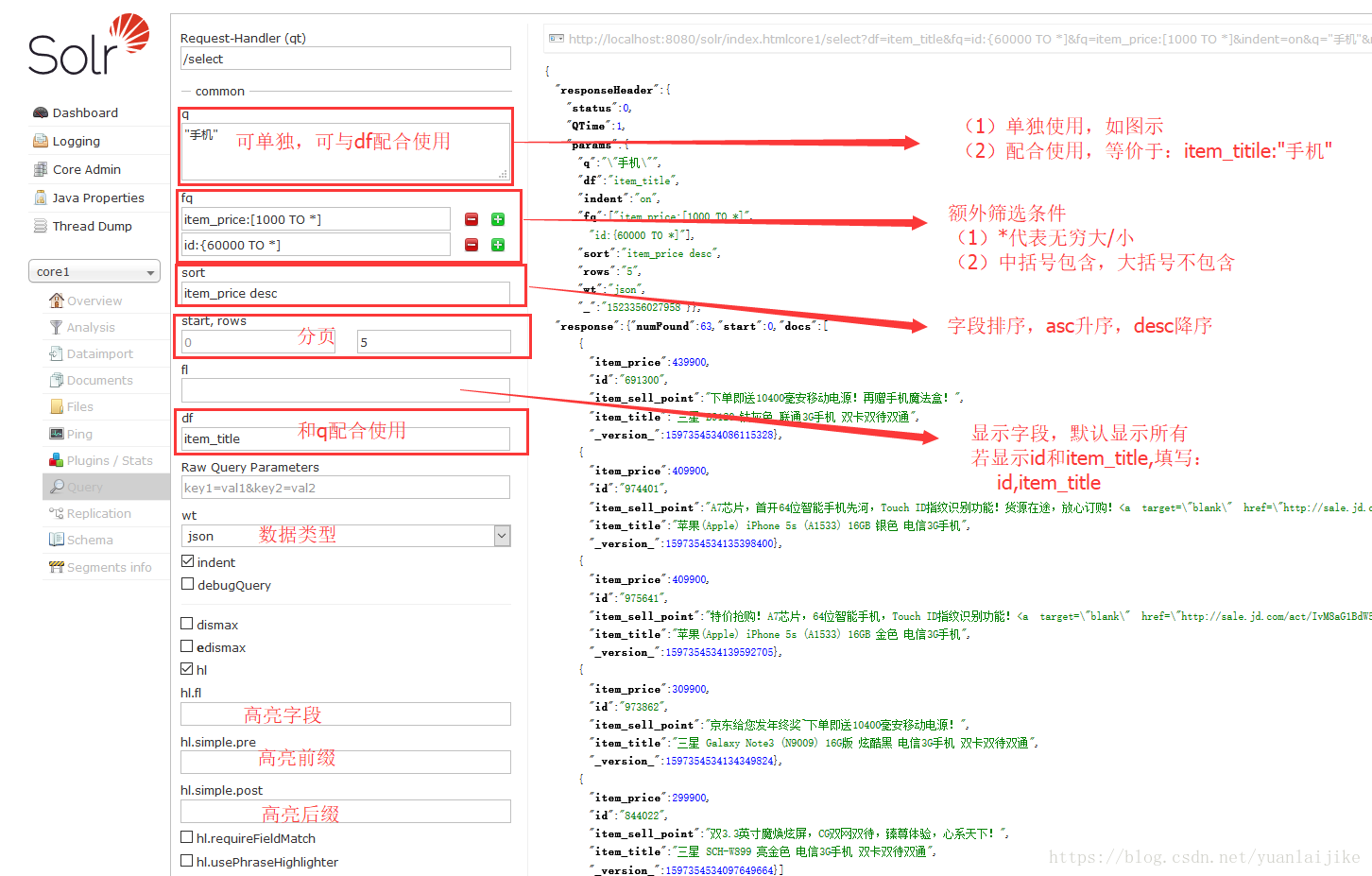Click the Solr logo
Screen dimensions: 1372x876
88,45
